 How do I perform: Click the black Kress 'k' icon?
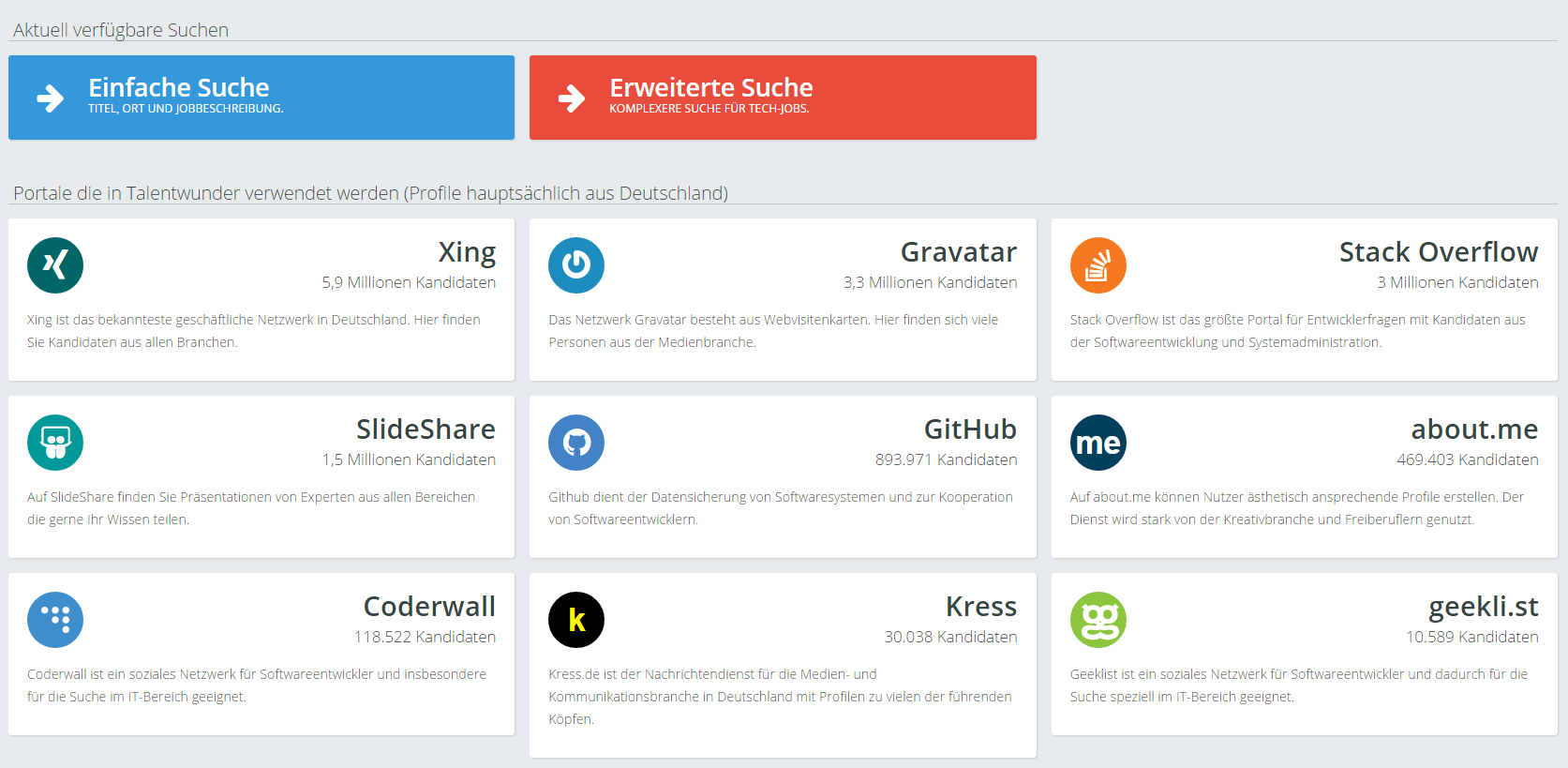tap(576, 620)
